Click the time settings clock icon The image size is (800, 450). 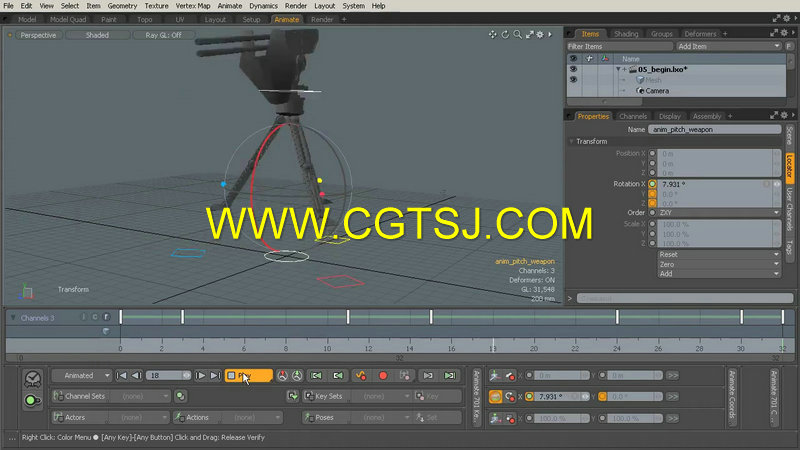pyautogui.click(x=33, y=379)
